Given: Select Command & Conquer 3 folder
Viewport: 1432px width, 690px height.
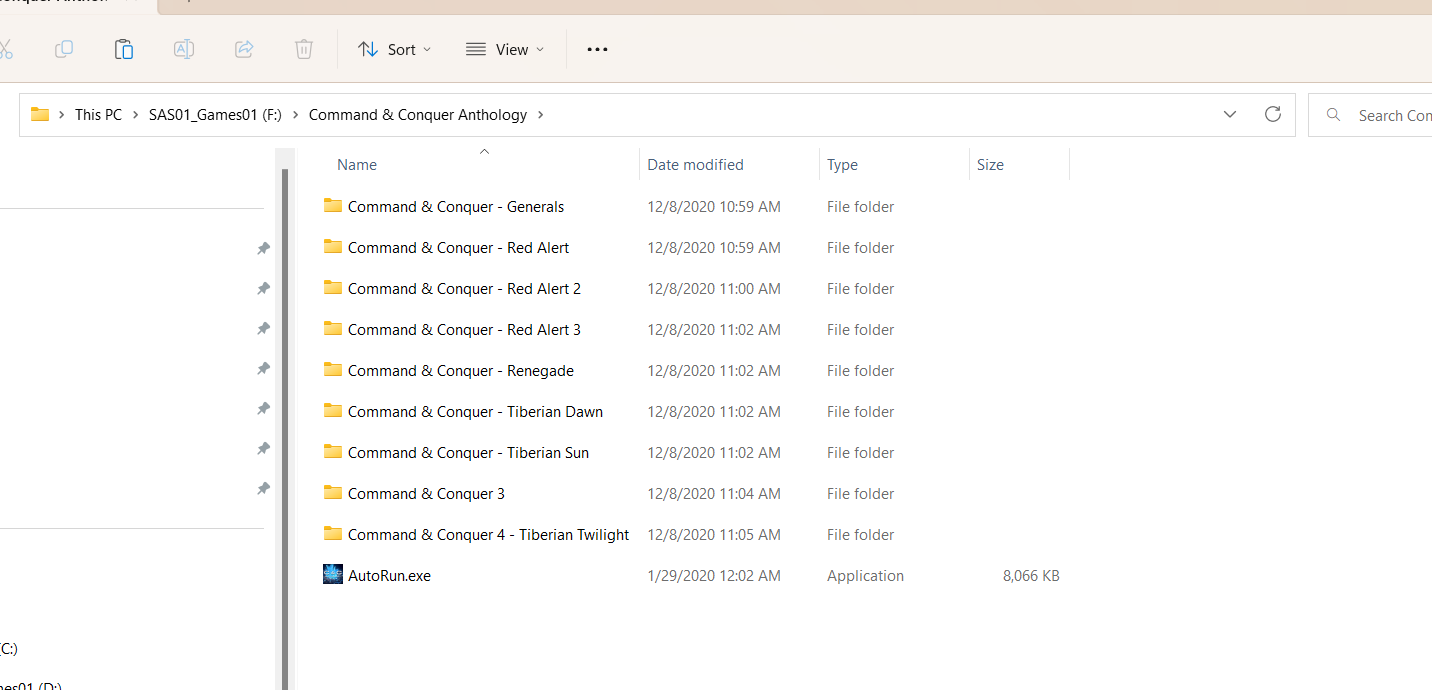Looking at the screenshot, I should (x=426, y=494).
